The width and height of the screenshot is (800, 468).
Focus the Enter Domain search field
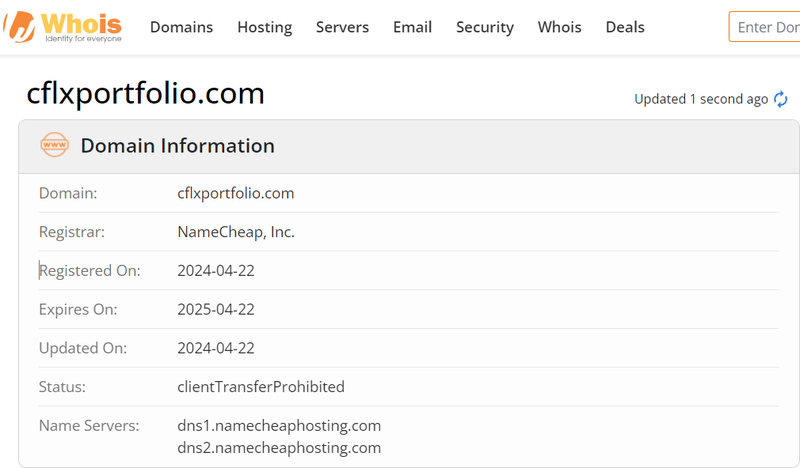[764, 27]
